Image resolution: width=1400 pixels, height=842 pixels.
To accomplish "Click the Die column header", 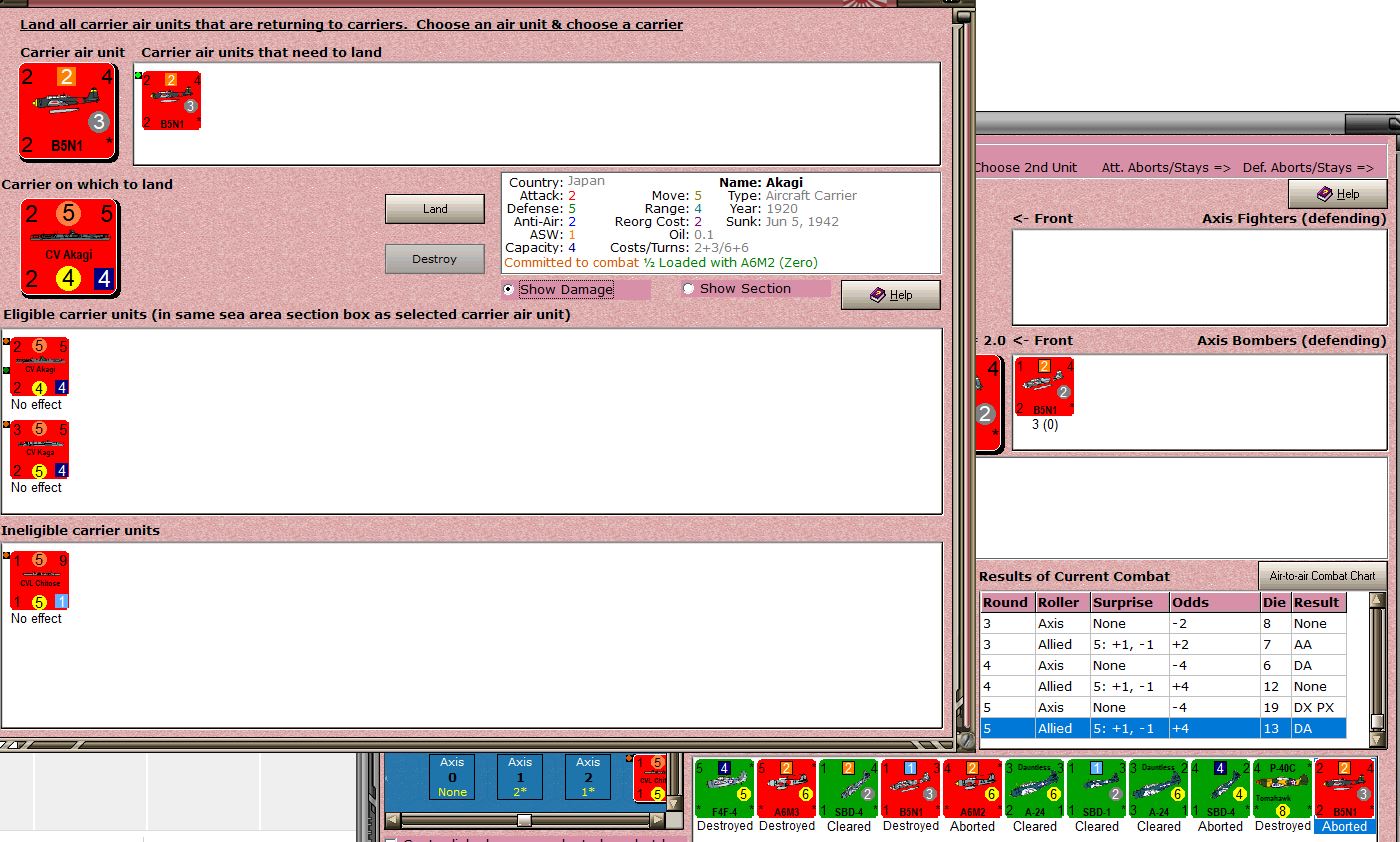I will 1275,602.
